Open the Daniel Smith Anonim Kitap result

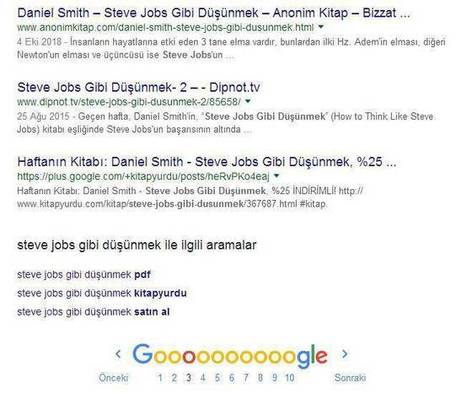(214, 13)
